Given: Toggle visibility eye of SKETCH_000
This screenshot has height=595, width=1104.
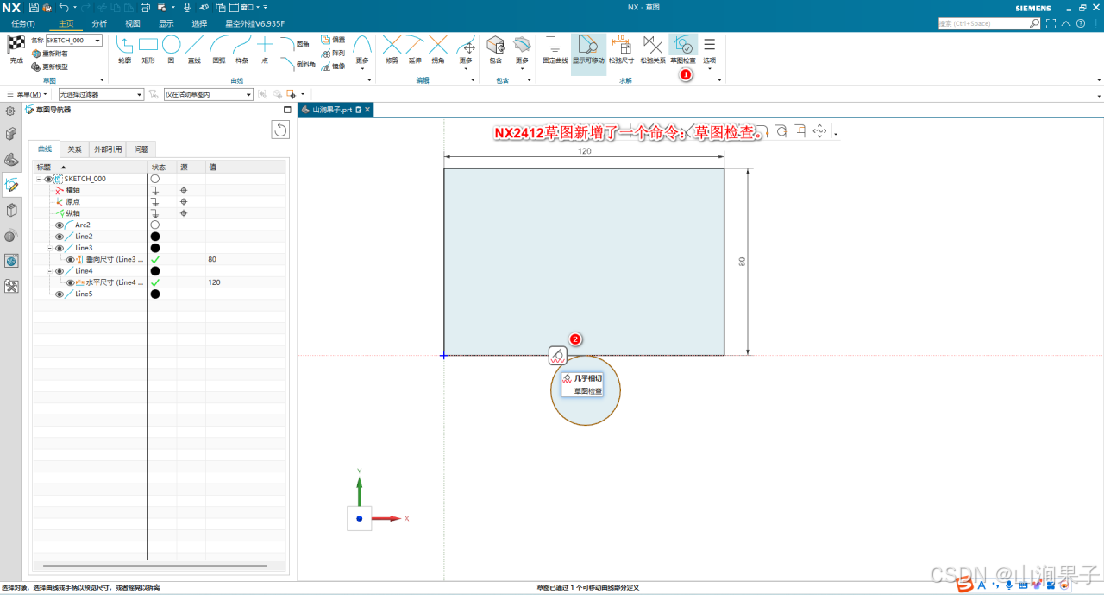Looking at the screenshot, I should pos(48,179).
